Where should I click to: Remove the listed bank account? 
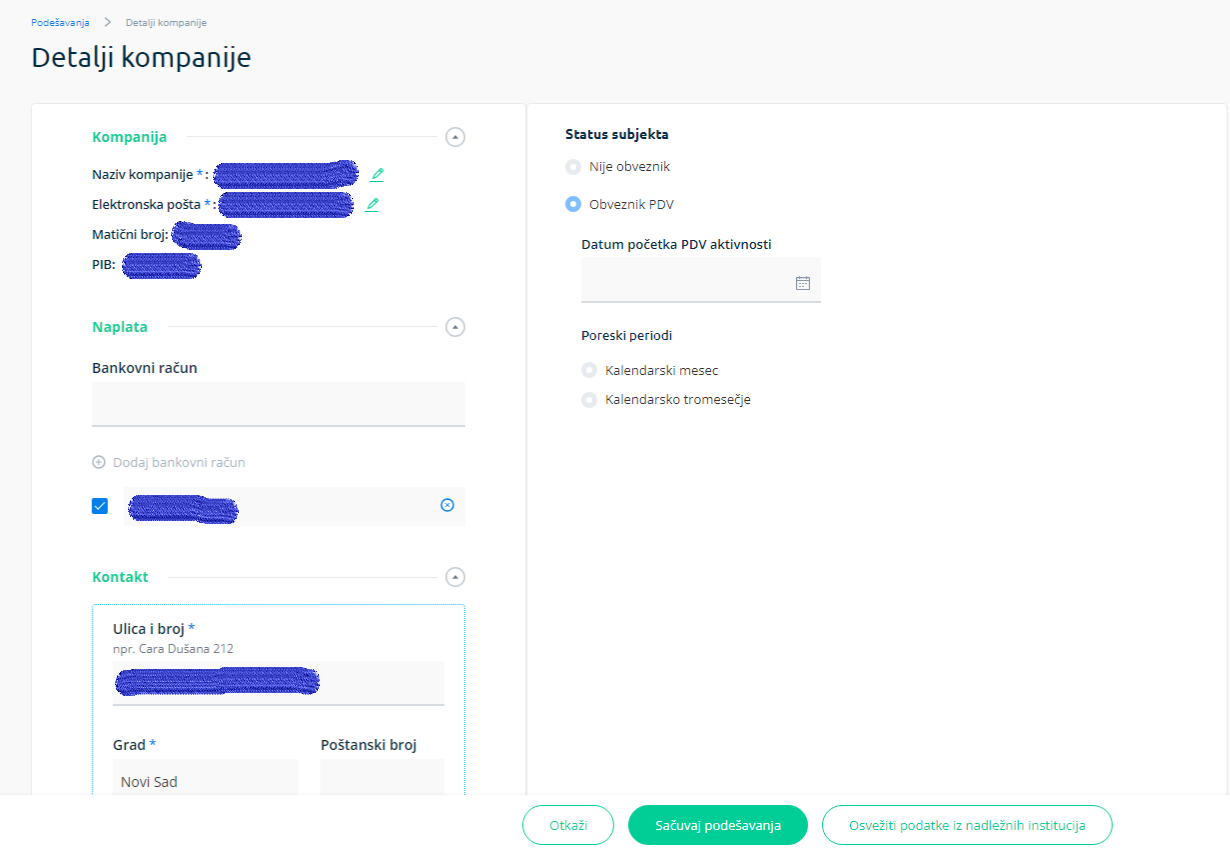click(x=447, y=505)
